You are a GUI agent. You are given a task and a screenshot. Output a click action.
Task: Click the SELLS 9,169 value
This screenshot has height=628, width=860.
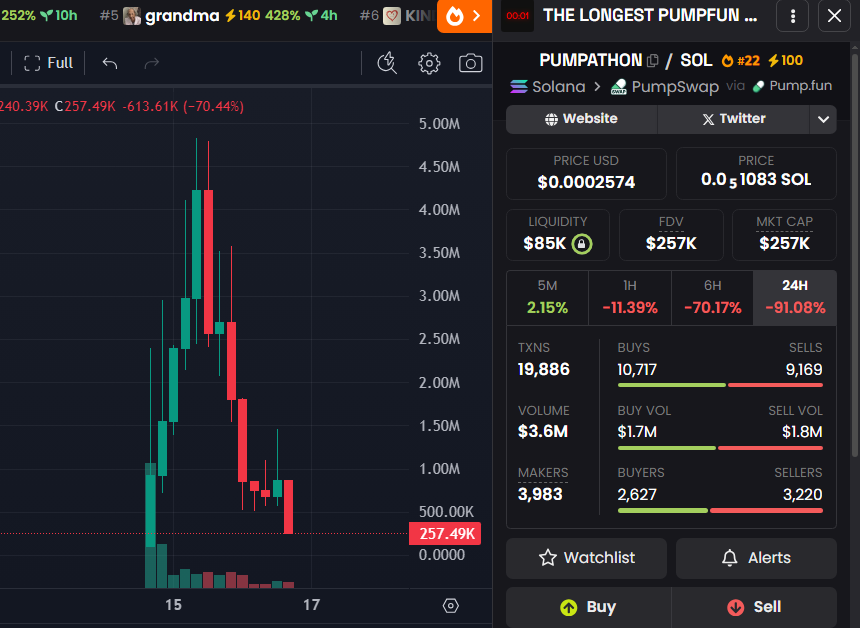click(x=804, y=370)
